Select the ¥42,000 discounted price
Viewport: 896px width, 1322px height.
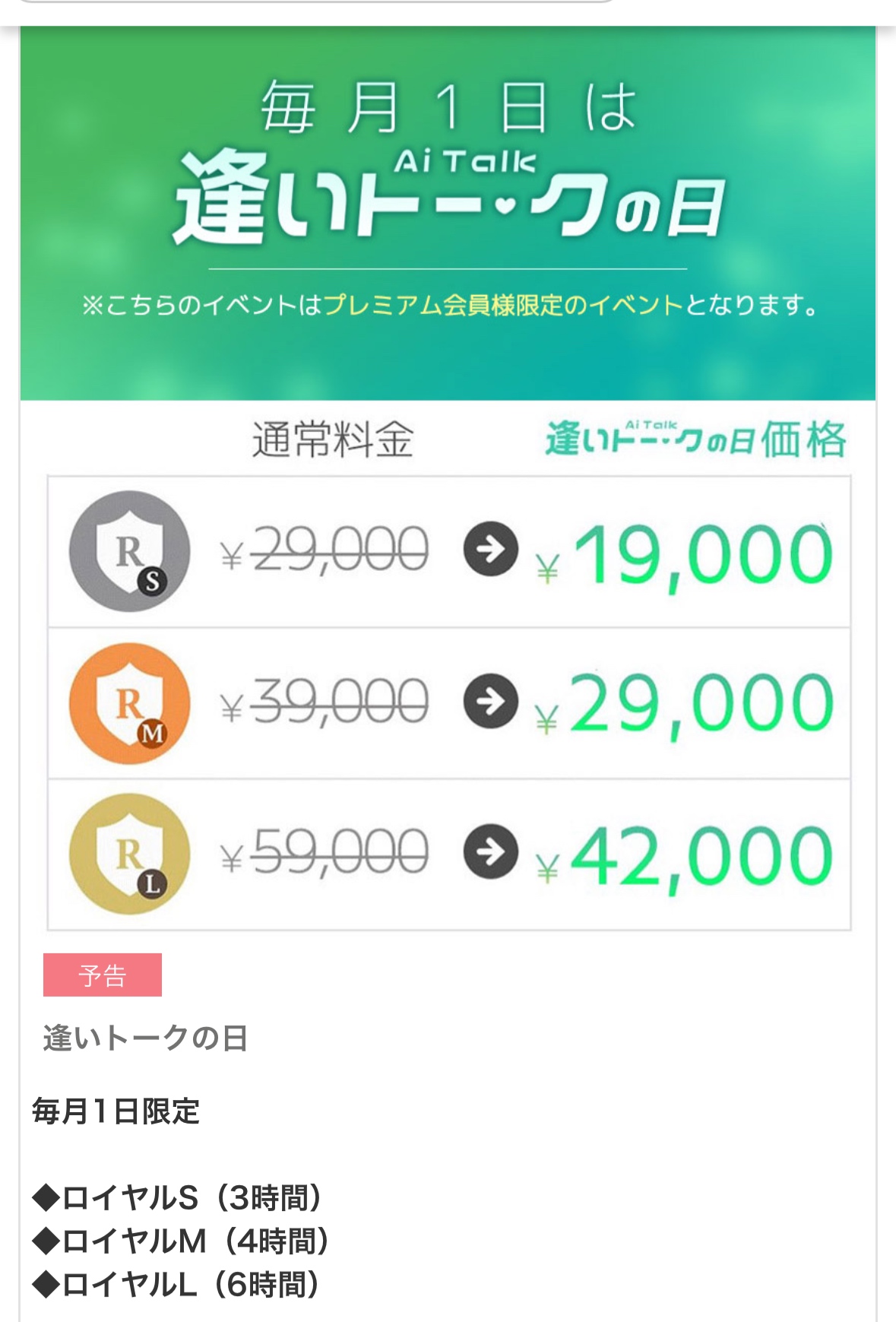click(x=684, y=858)
